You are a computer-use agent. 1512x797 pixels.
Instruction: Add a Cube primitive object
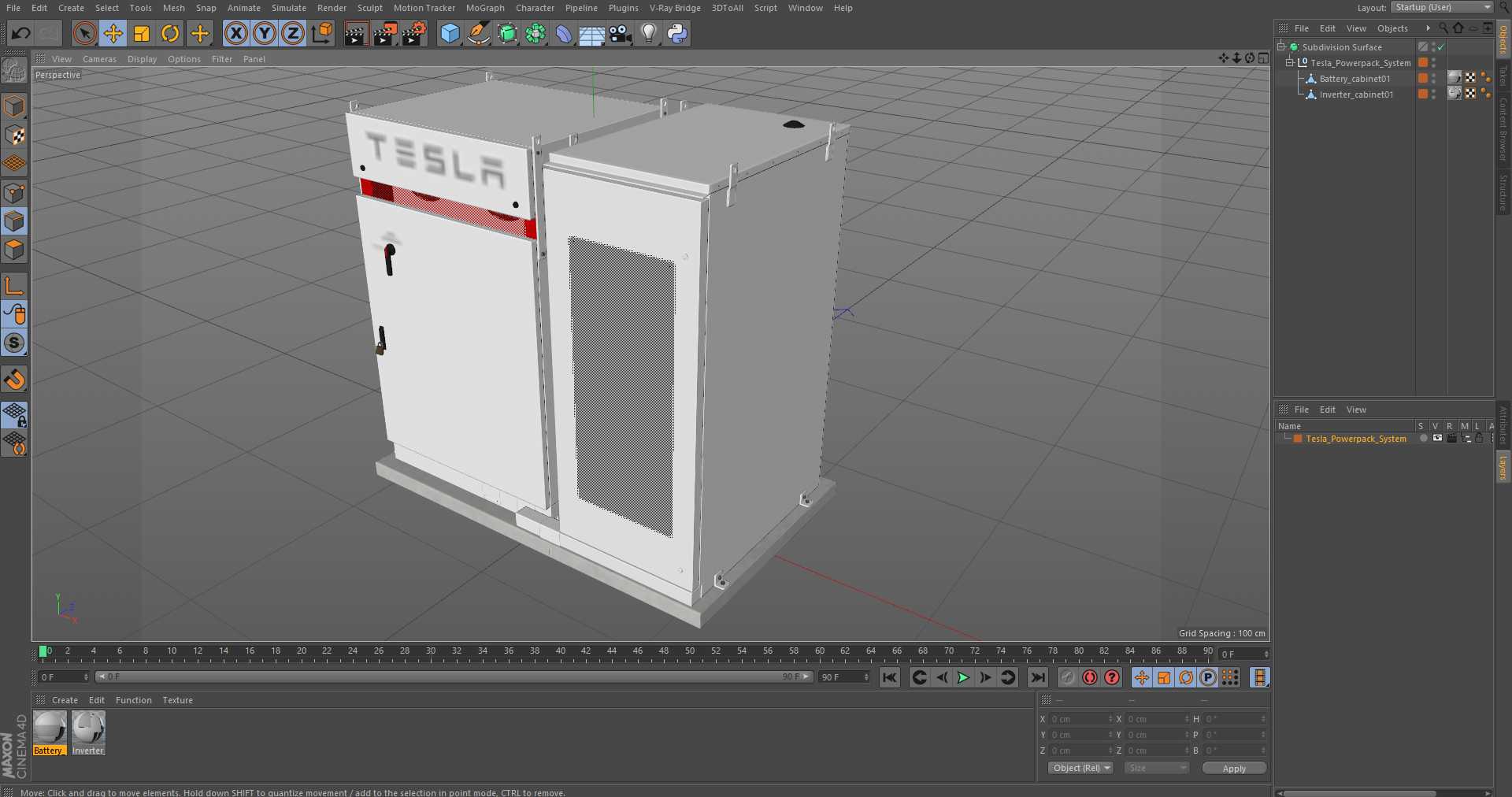(x=450, y=33)
